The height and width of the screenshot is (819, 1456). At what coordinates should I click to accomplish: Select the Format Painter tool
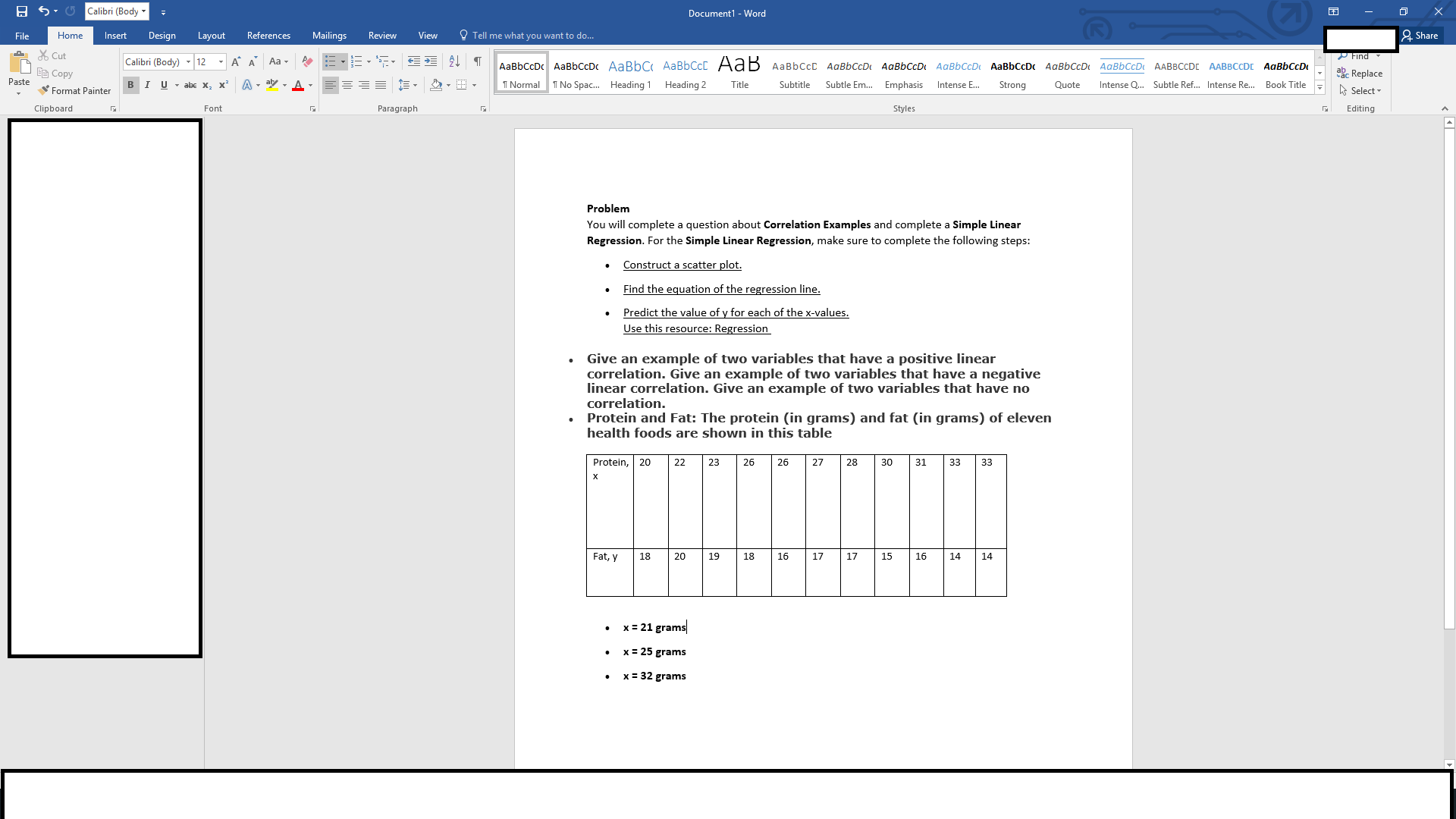click(x=74, y=90)
